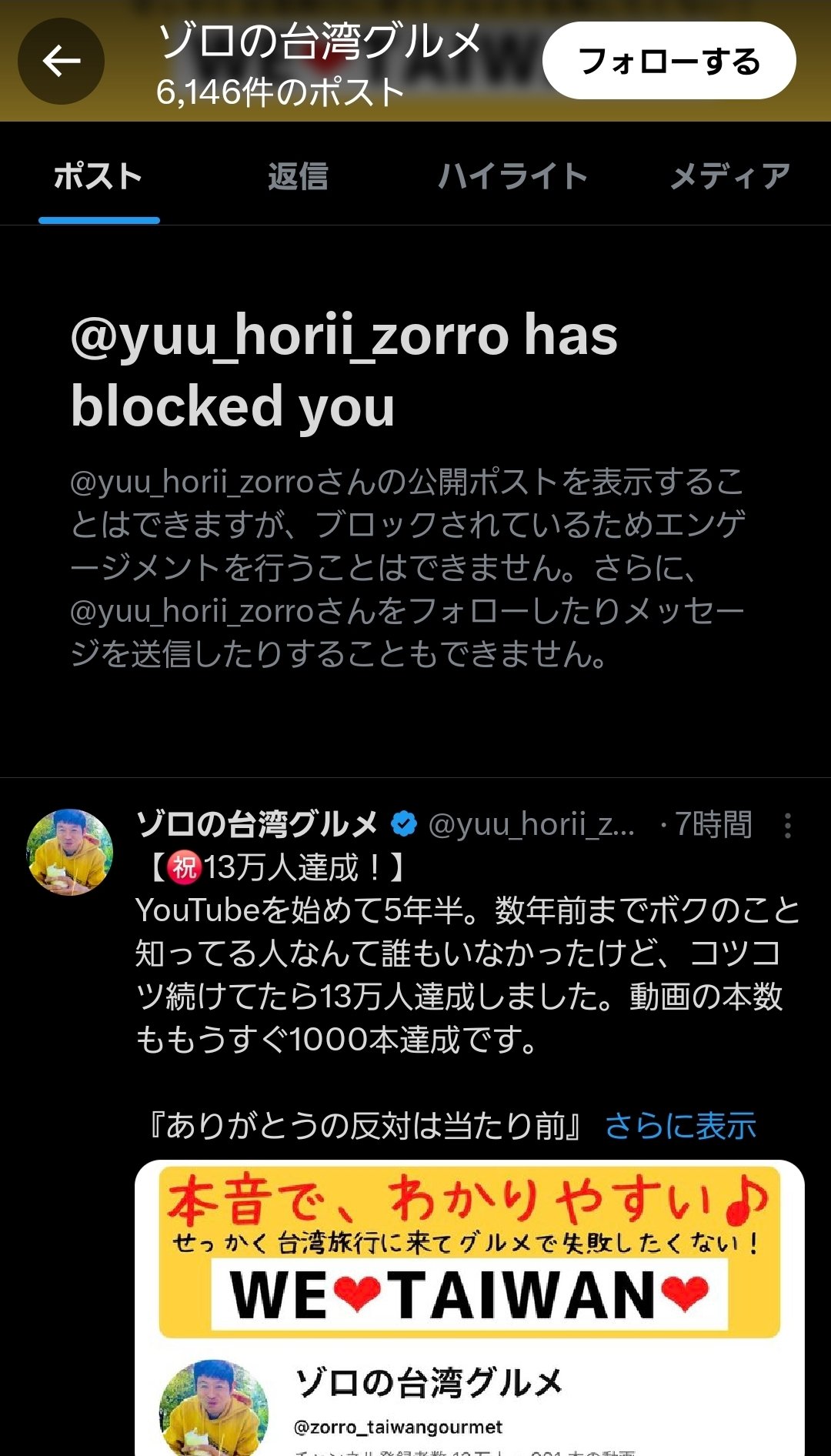Screen dimensions: 831x1456
Task: Tap the 13万人達成 post body text
Action: pos(462,974)
